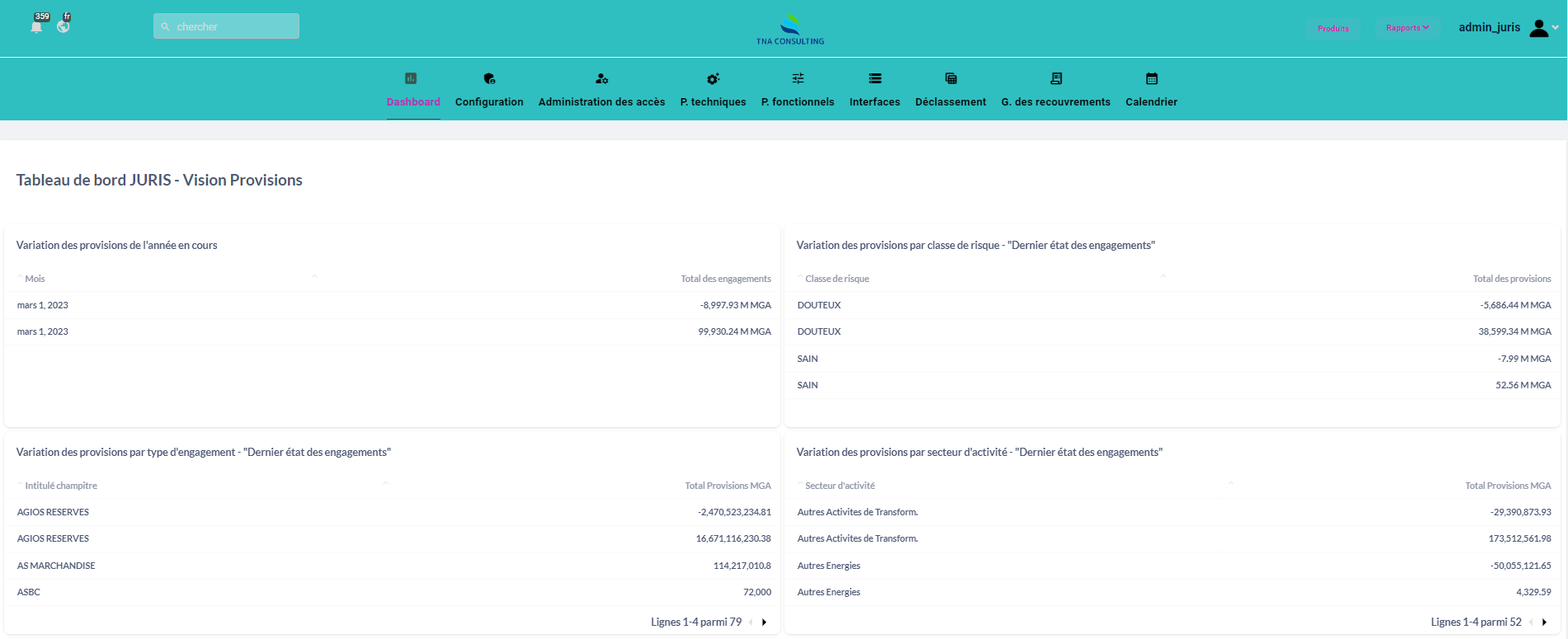This screenshot has height=639, width=1568.
Task: Click the Produits button
Action: coord(1333,28)
